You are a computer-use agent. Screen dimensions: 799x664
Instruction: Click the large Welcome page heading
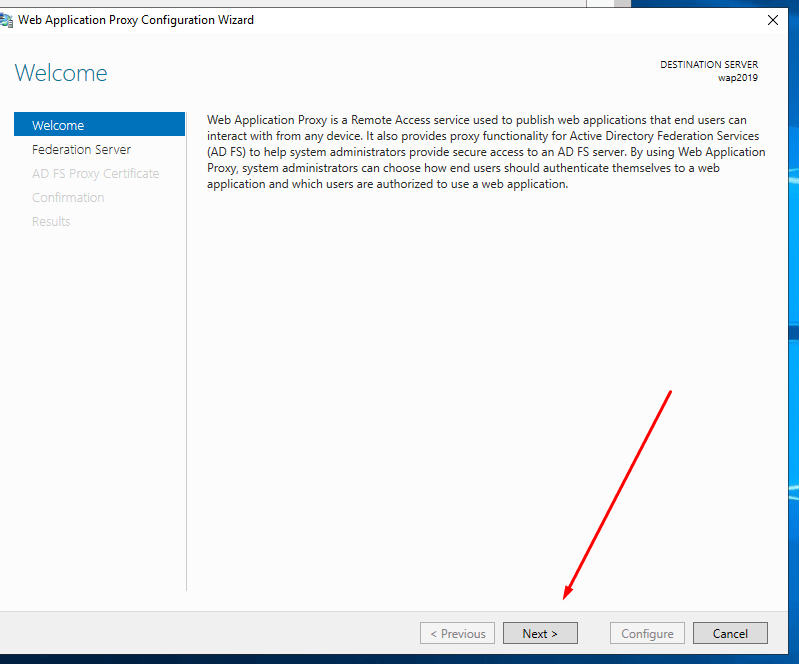point(61,73)
